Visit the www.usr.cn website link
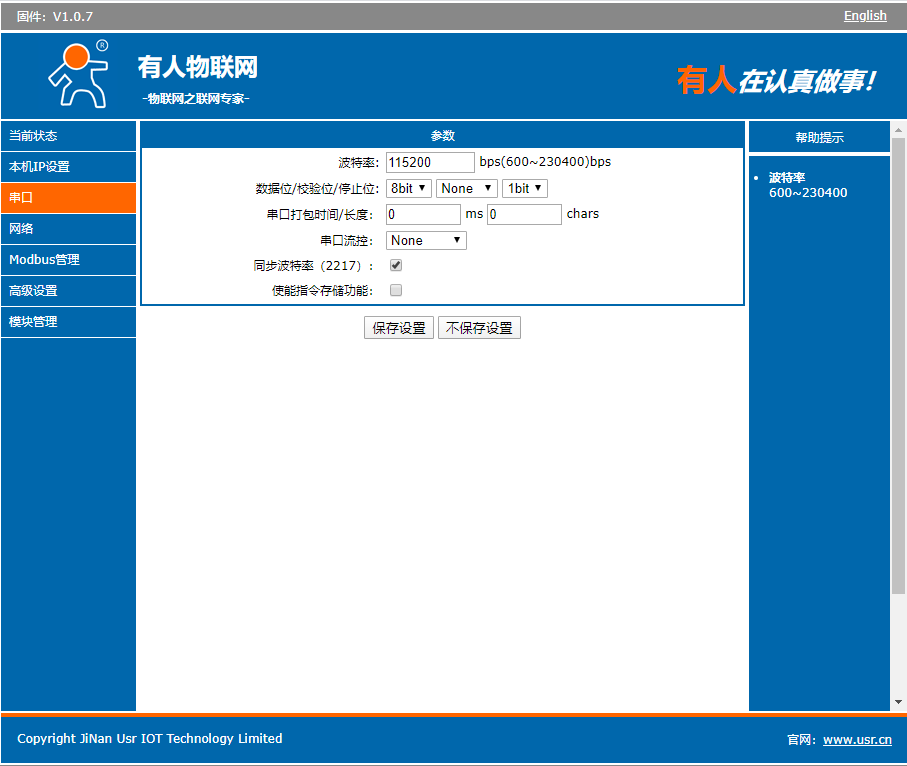 click(857, 739)
